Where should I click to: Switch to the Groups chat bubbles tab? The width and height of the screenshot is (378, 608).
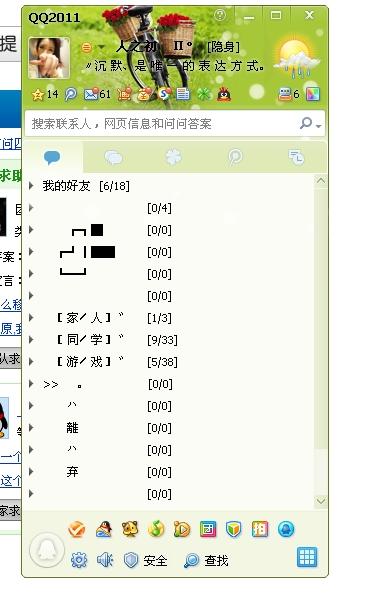(x=113, y=157)
